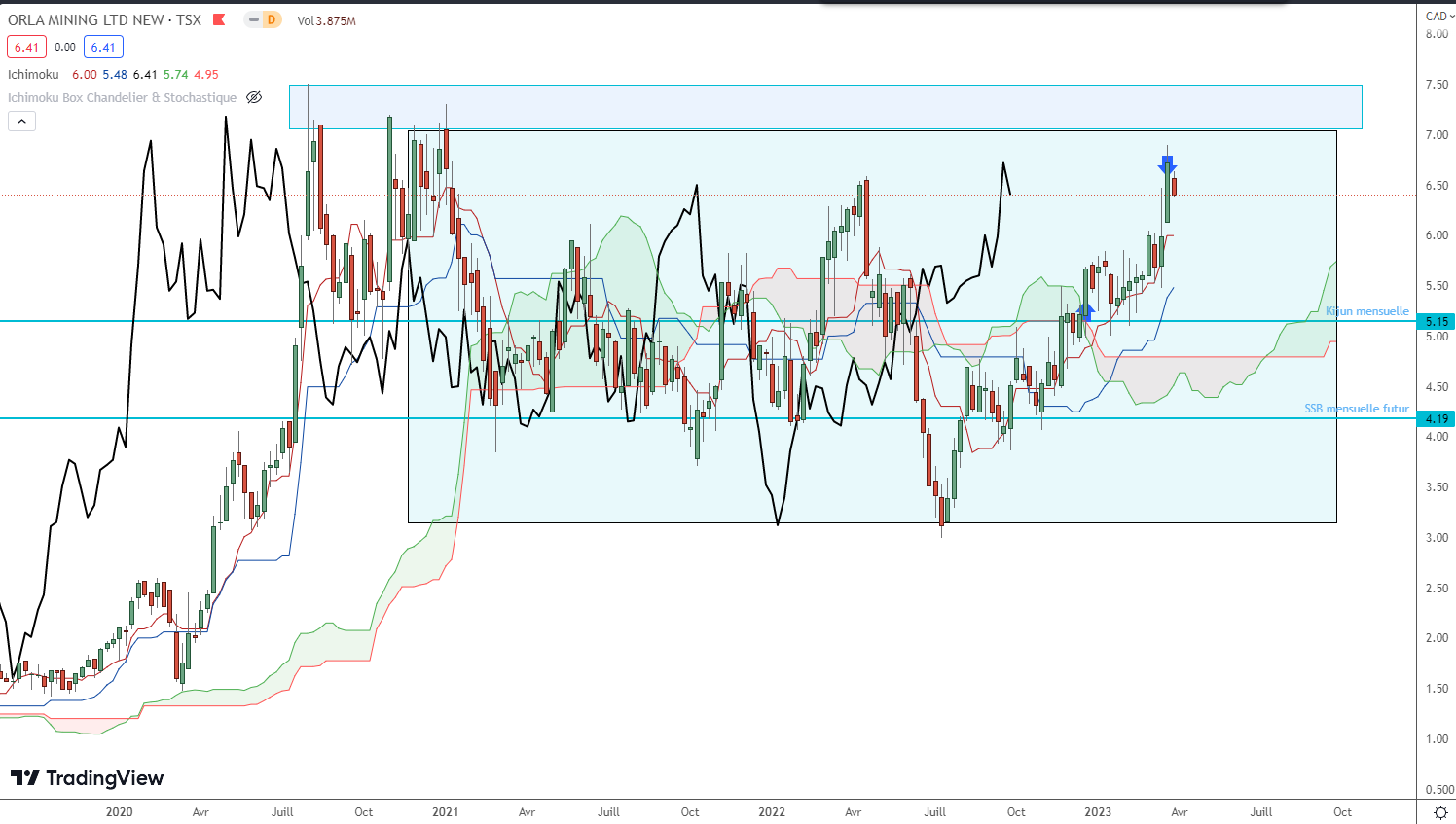
Task: Click the 7.00 label on the price axis
Action: click(1437, 135)
